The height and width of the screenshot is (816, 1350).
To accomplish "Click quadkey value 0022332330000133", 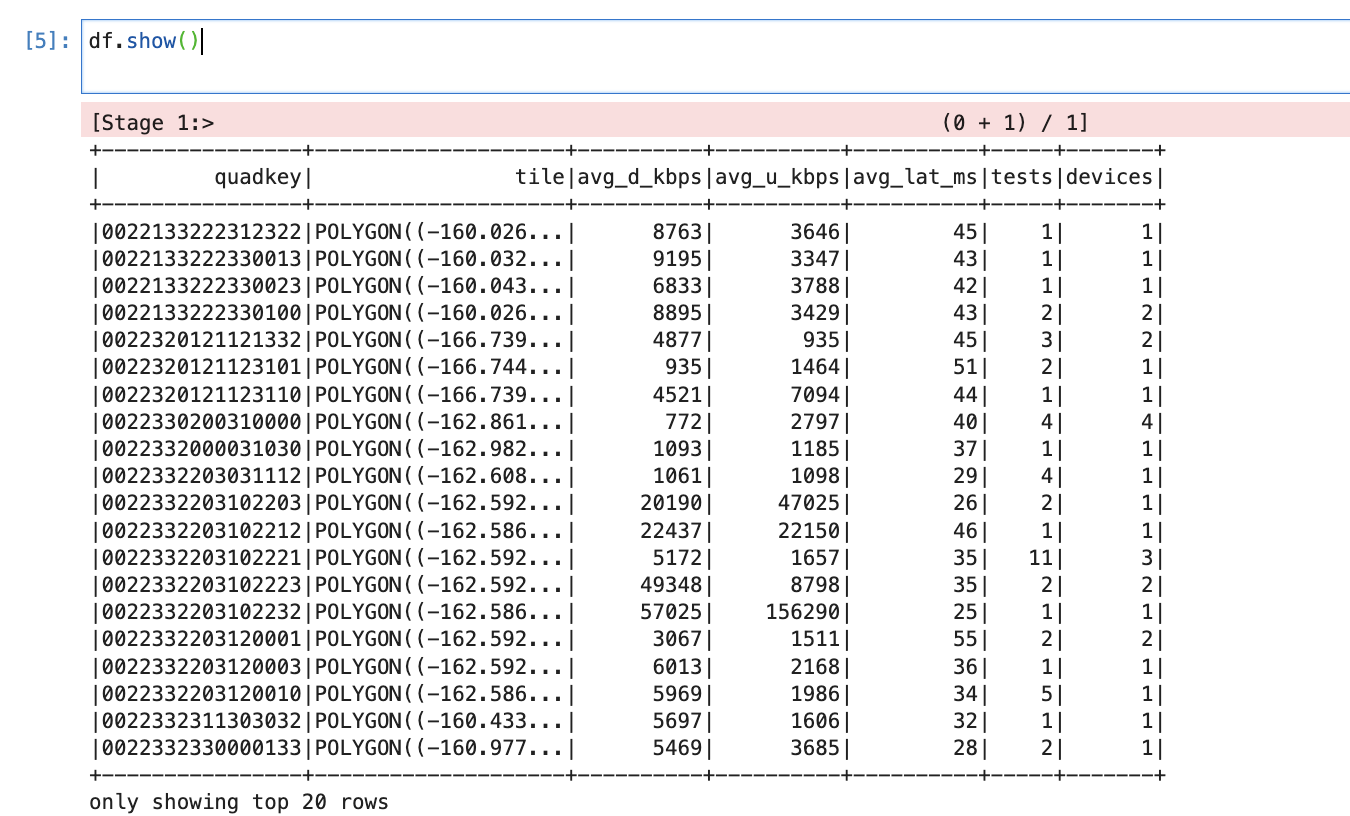I will [199, 748].
